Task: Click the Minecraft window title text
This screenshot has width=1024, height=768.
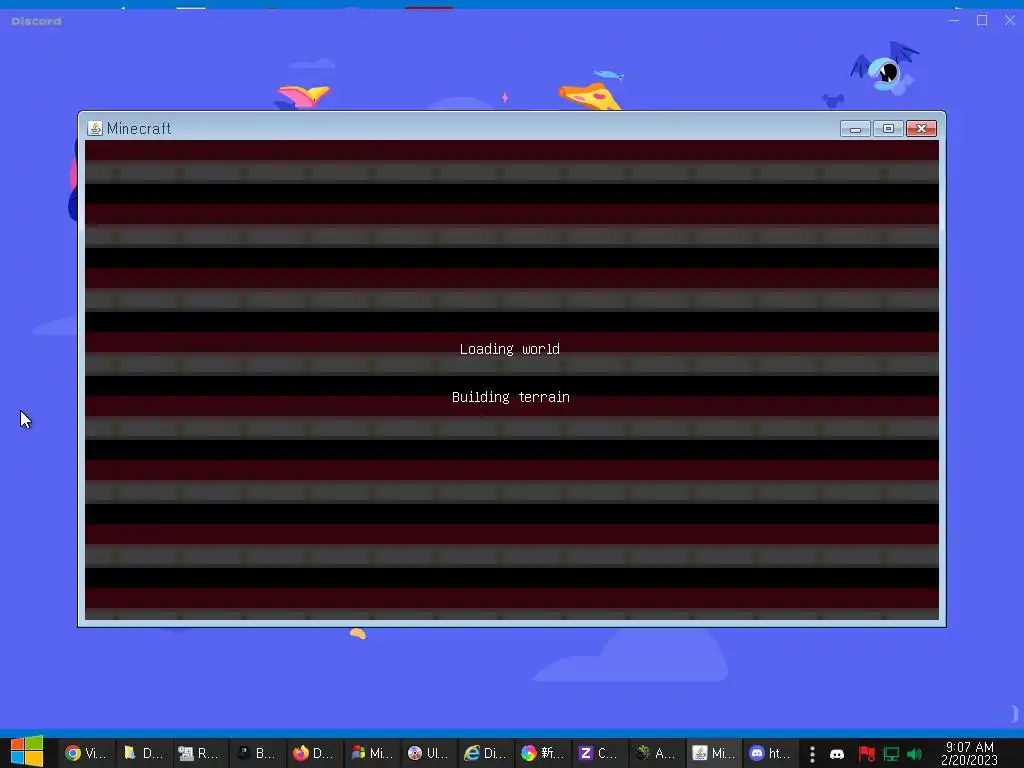Action: [x=139, y=129]
